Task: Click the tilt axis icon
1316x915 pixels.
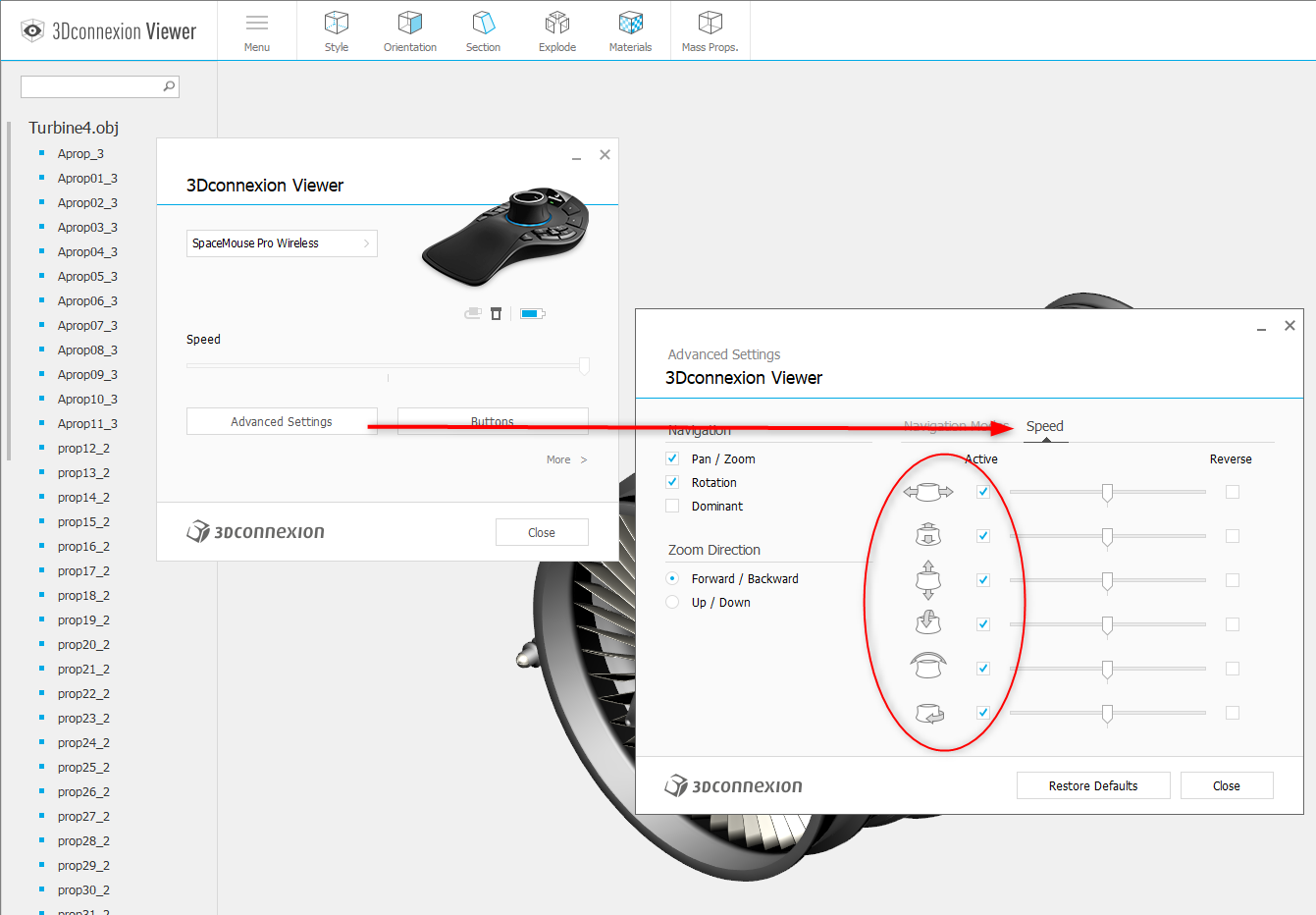Action: point(928,622)
